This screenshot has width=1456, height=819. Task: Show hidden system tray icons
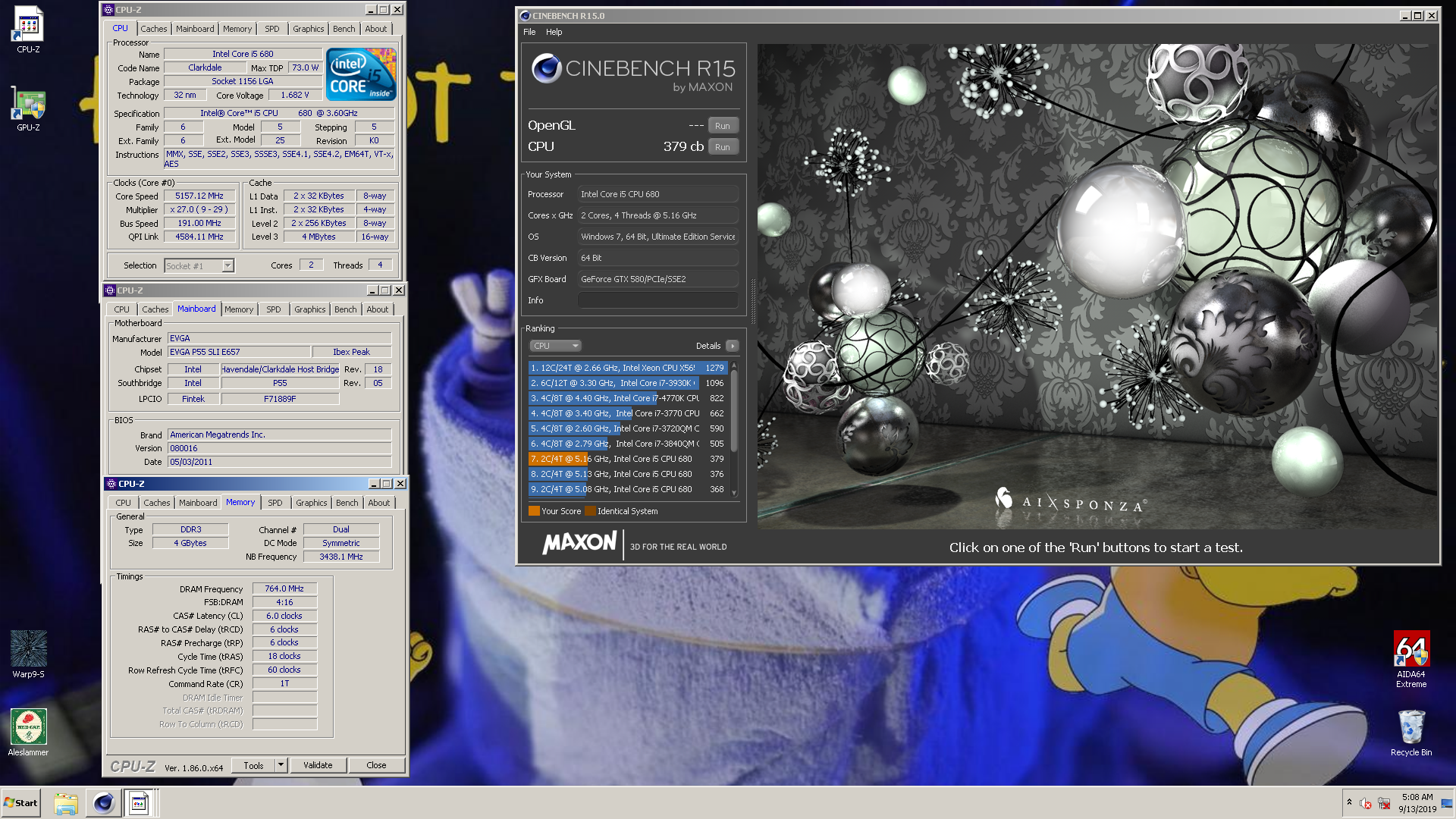(x=1349, y=802)
